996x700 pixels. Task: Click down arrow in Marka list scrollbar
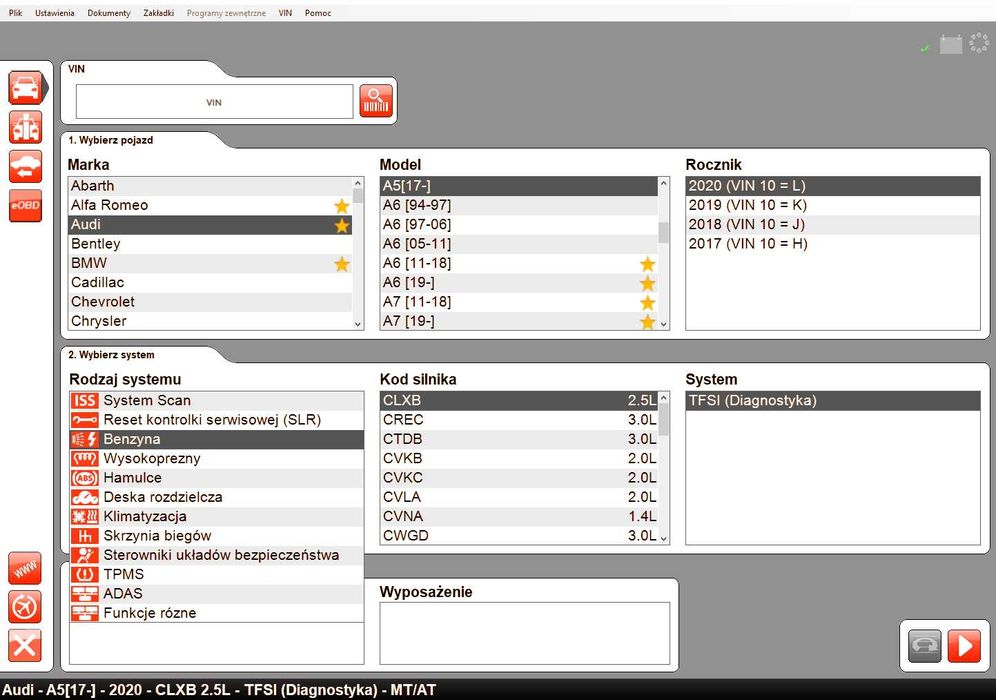click(358, 324)
